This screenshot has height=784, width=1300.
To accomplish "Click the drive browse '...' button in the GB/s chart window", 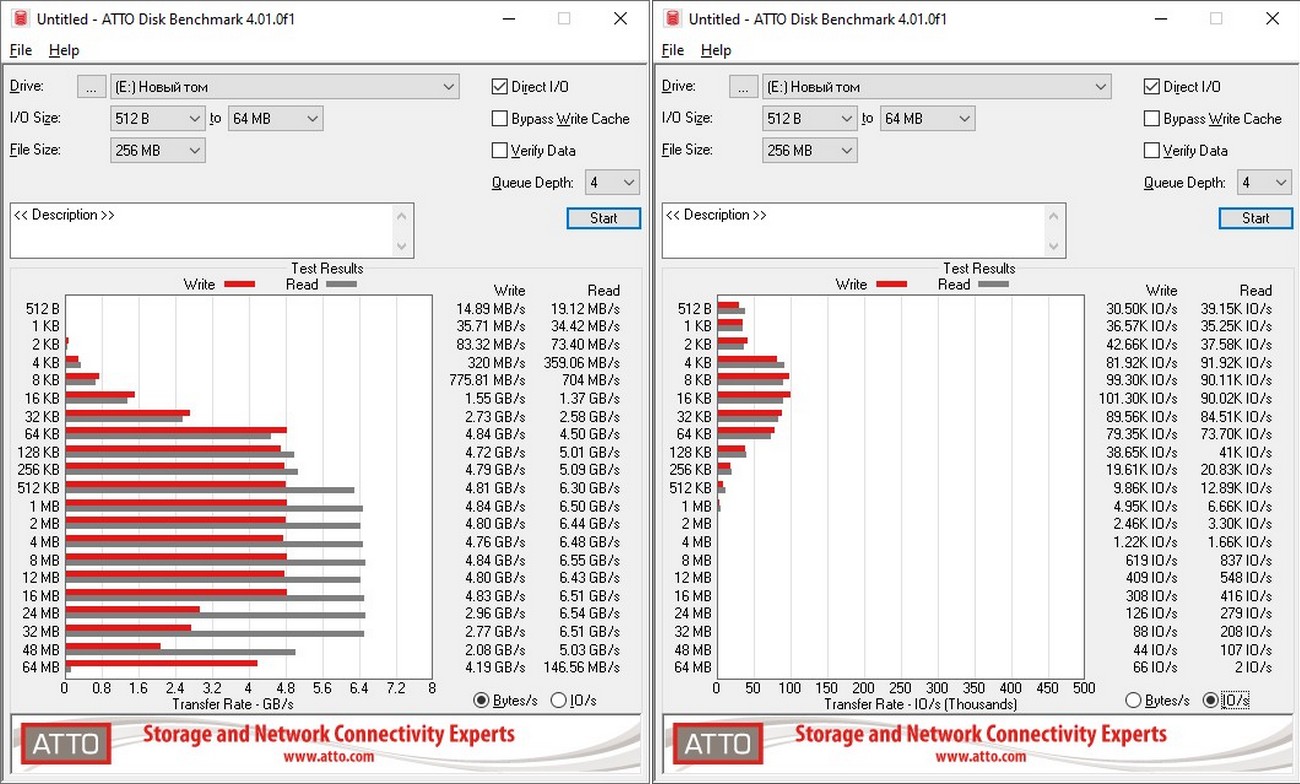I will pos(91,87).
